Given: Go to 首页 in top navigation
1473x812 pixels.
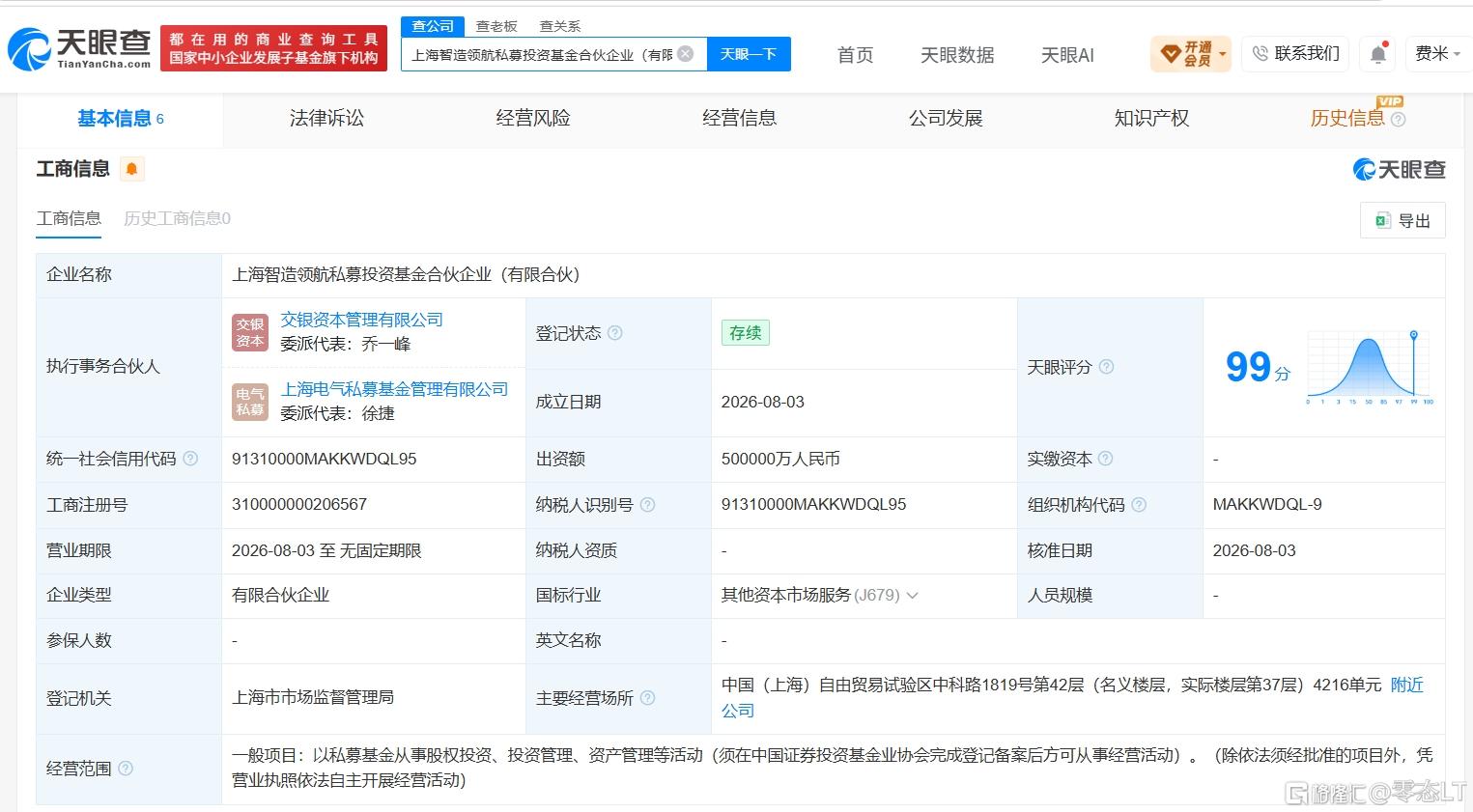Looking at the screenshot, I should (855, 55).
